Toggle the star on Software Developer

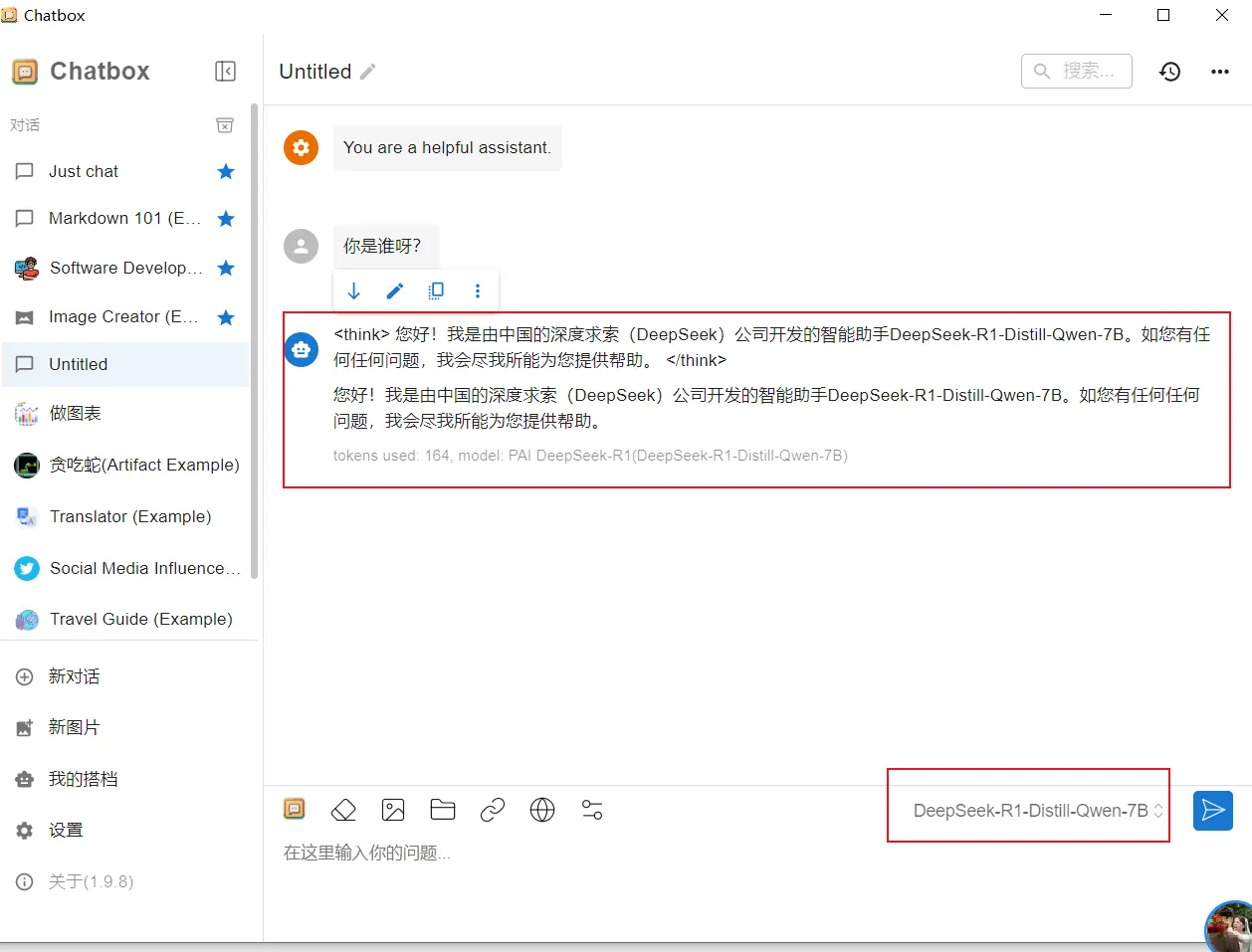click(226, 268)
